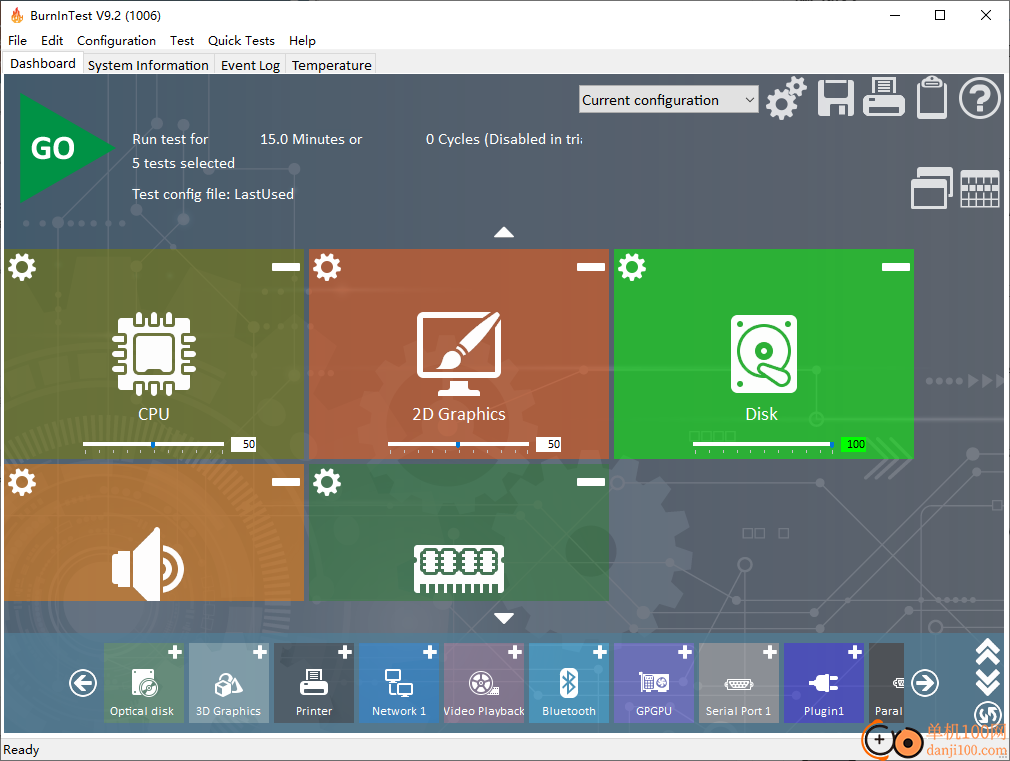This screenshot has width=1010, height=761.
Task: Open test preferences gears icon
Action: pyautogui.click(x=786, y=98)
